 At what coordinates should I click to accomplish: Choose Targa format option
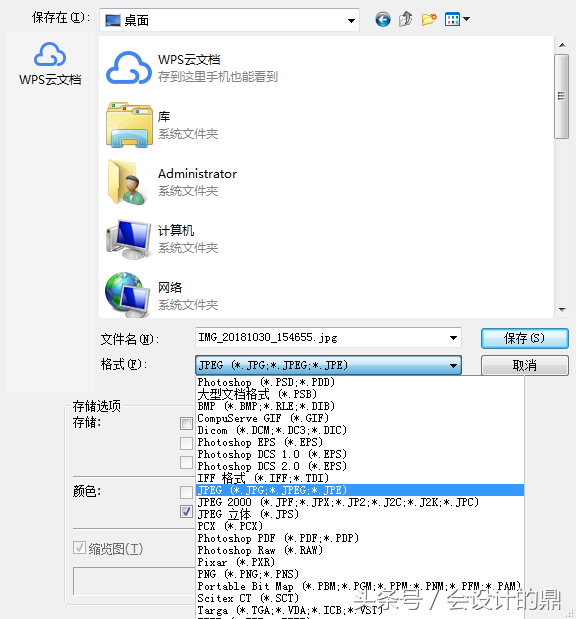pos(360,610)
